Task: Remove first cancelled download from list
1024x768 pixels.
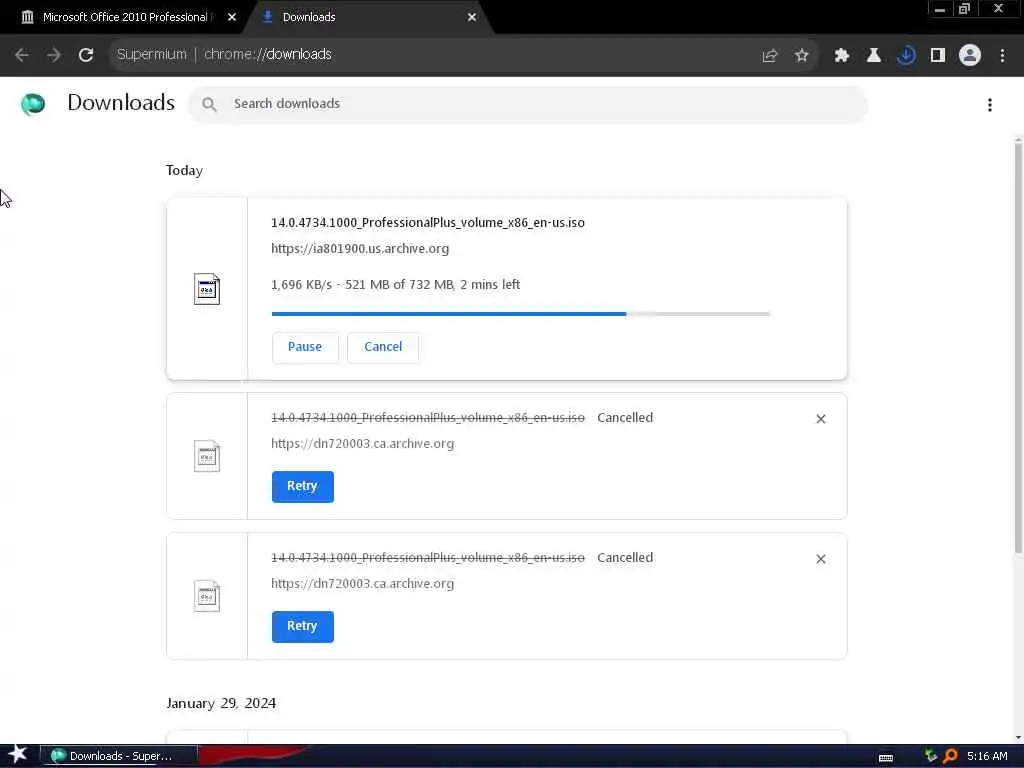Action: tap(821, 419)
